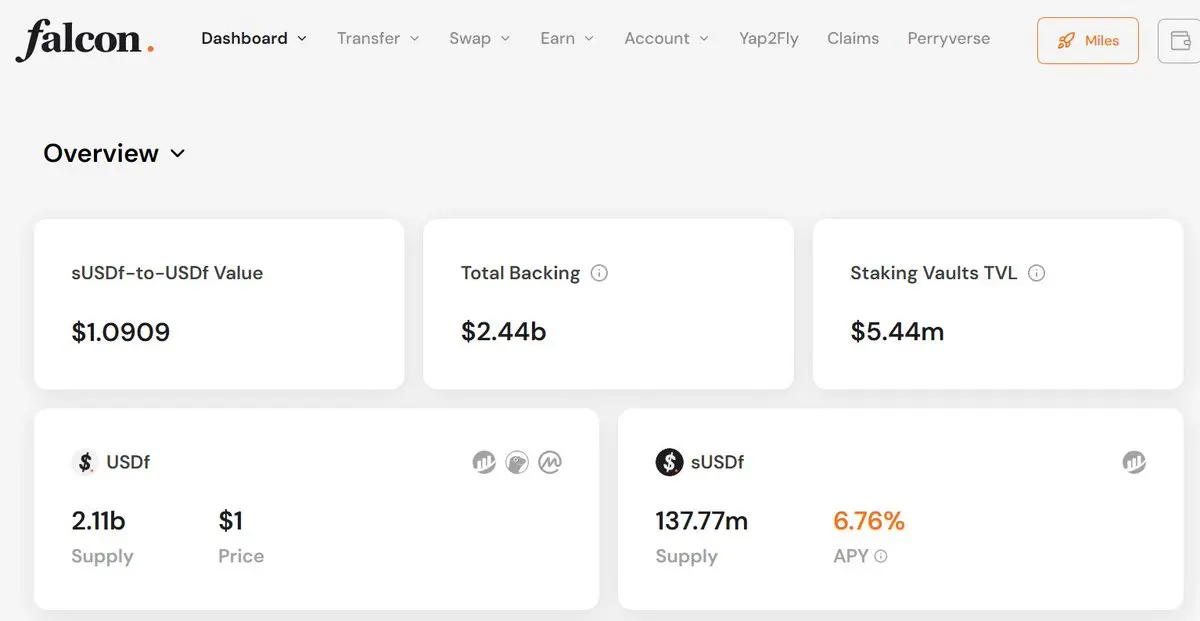
Task: Click the Staking Vaults TVL info icon
Action: [1036, 273]
